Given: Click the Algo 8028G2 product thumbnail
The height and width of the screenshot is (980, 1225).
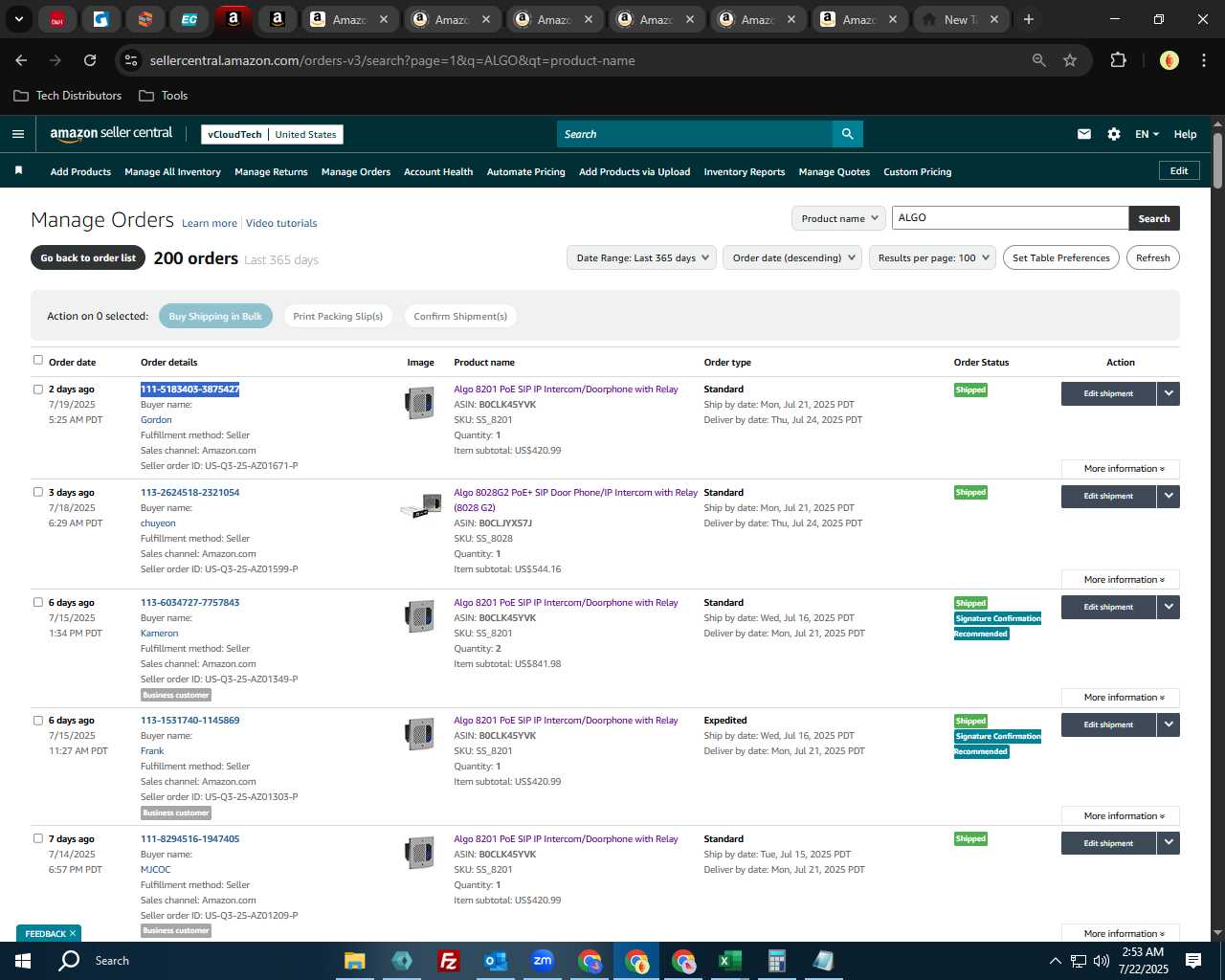Looking at the screenshot, I should tap(420, 508).
